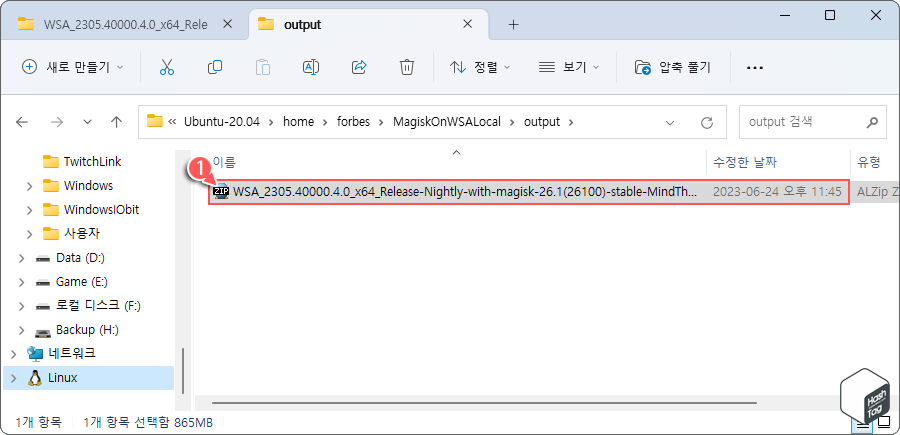Select Network in navigation pane
The height and width of the screenshot is (435, 900).
pos(71,352)
